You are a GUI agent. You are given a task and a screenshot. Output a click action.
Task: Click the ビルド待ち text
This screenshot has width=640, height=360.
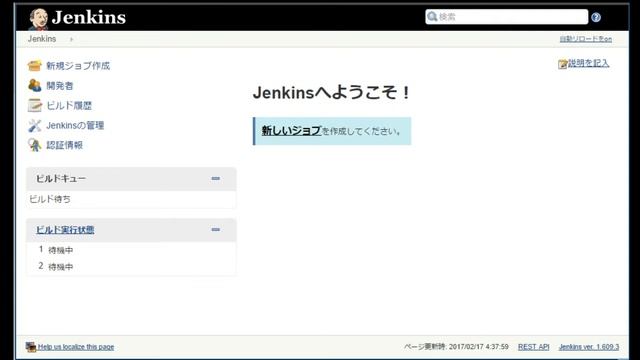tap(50, 199)
